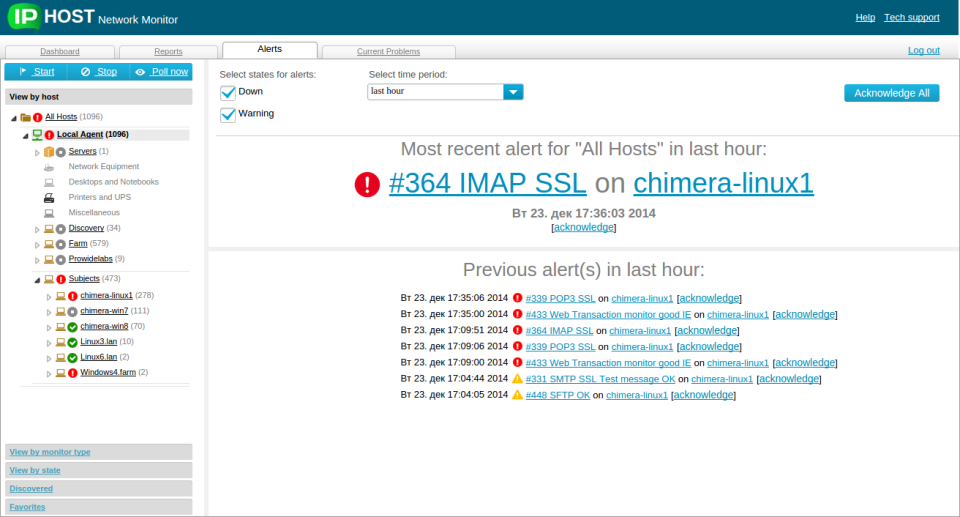Open the Favorites panel

[x=99, y=507]
